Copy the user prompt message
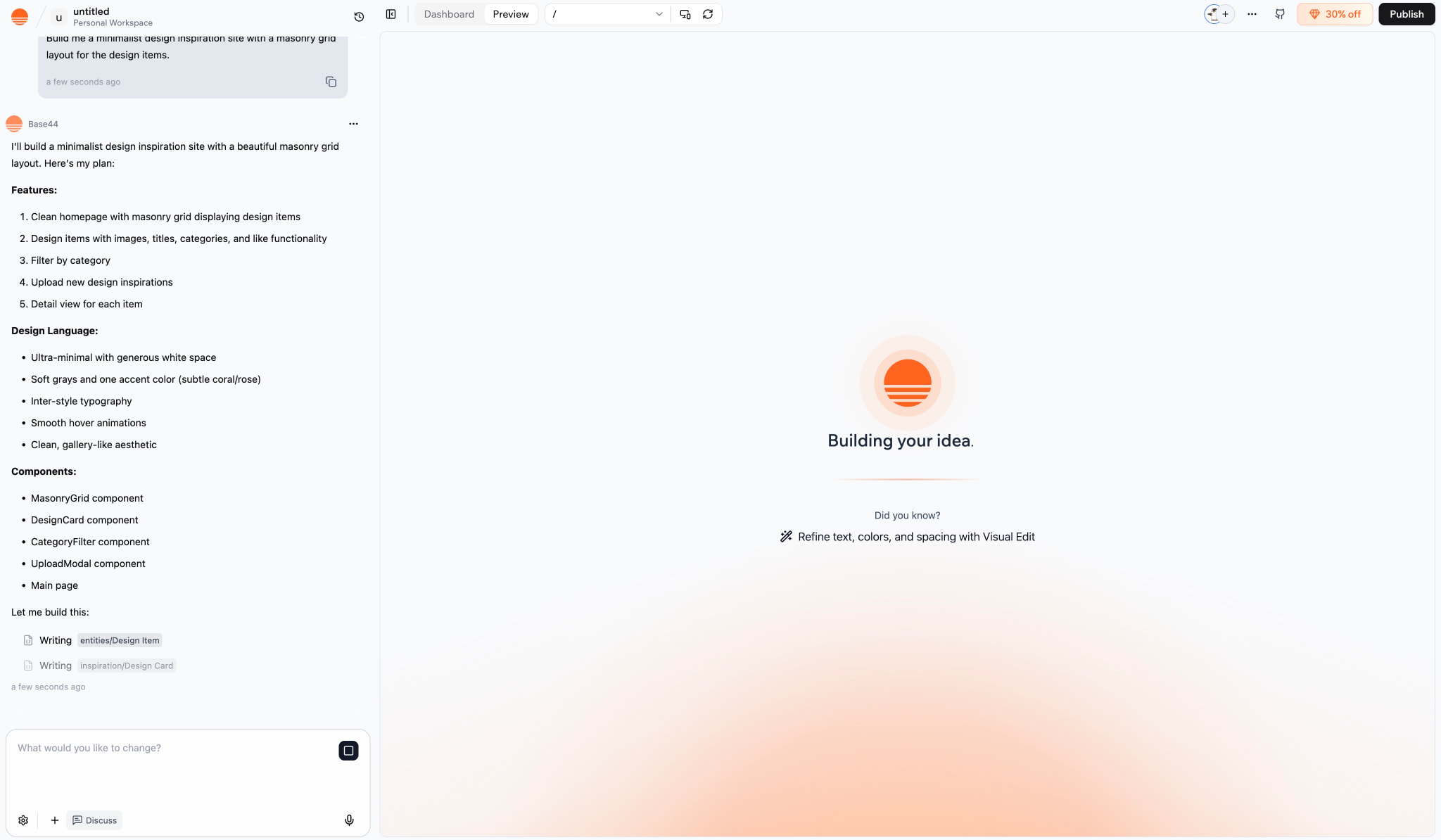 (x=331, y=82)
